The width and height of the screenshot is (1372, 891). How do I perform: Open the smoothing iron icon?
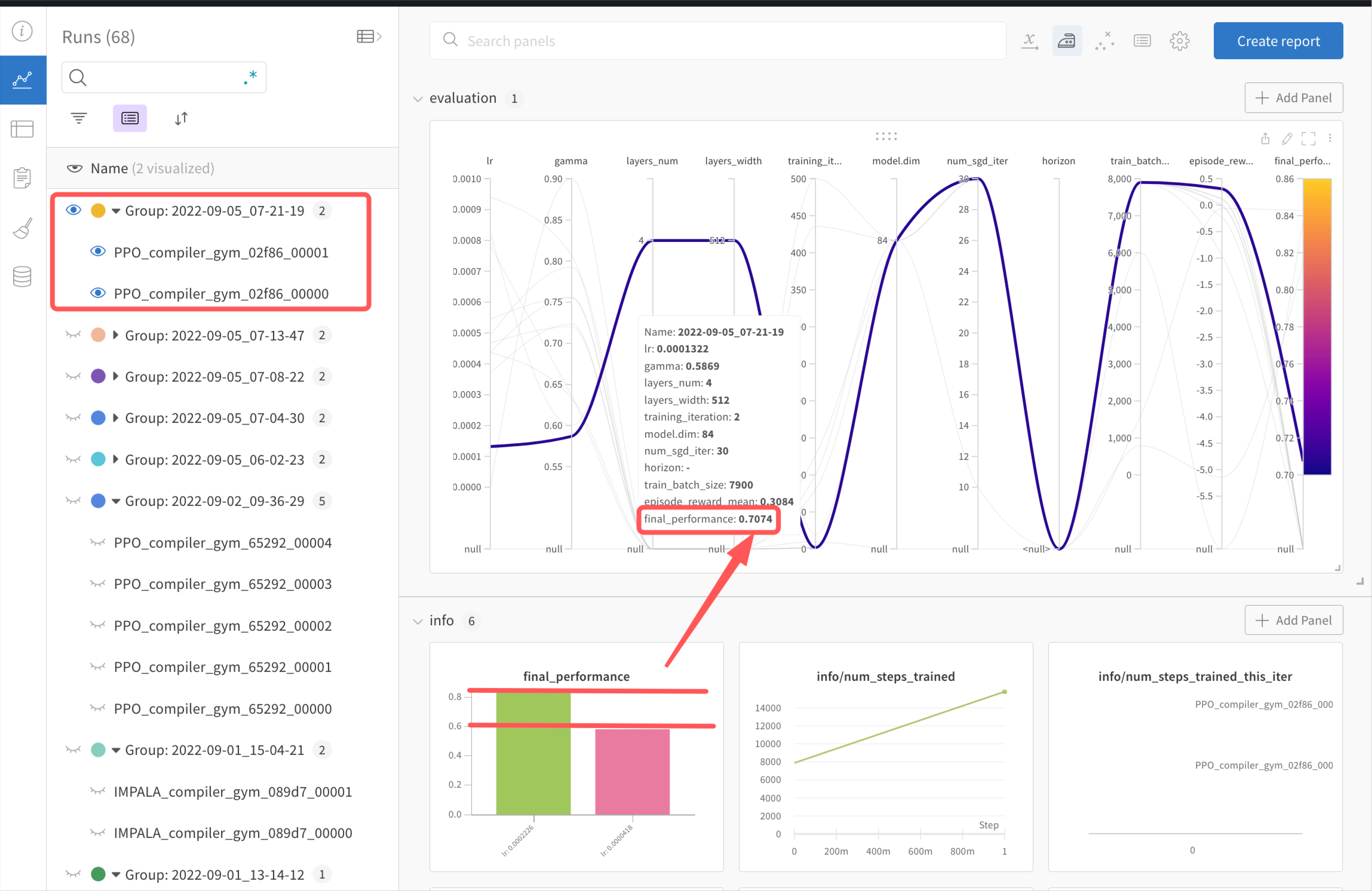1067,41
